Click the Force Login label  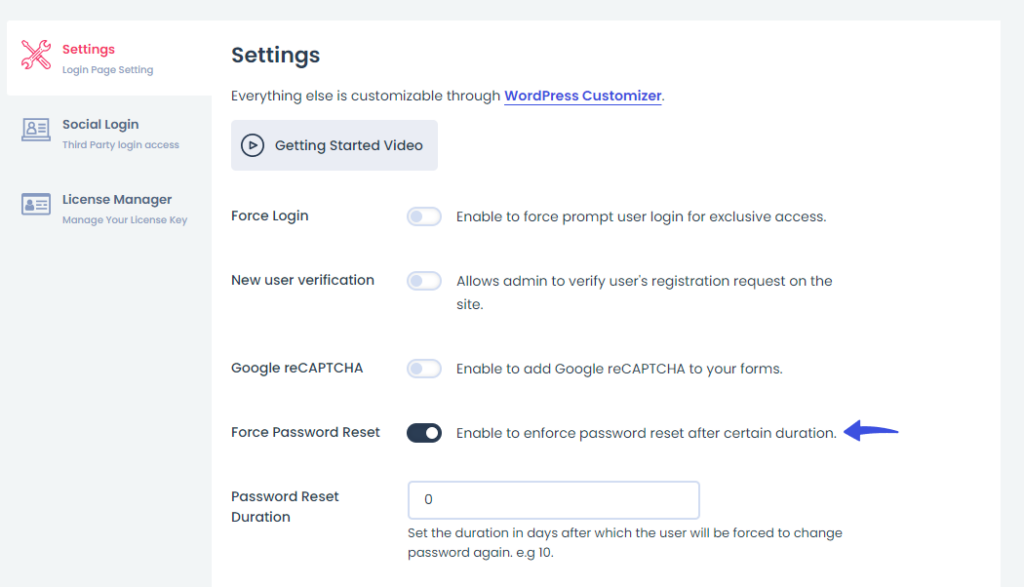click(270, 215)
